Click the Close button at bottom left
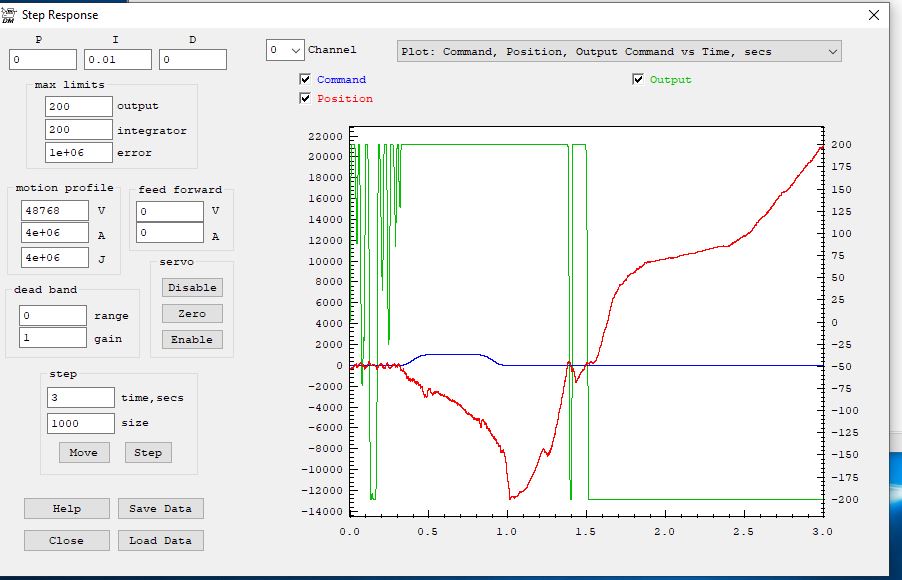The image size is (902, 580). [67, 540]
